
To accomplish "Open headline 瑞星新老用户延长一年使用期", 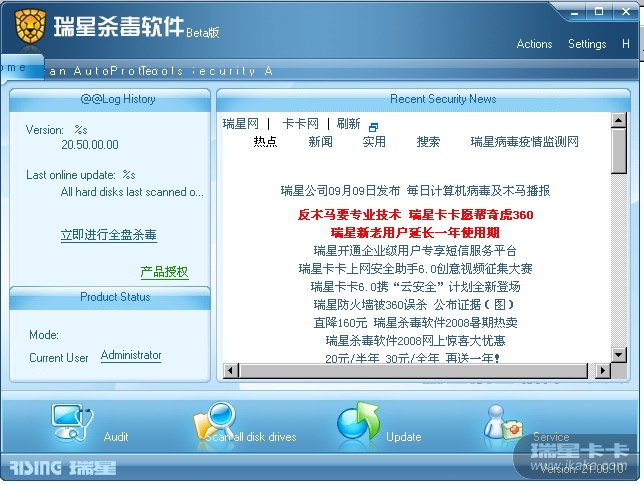I will coord(415,233).
